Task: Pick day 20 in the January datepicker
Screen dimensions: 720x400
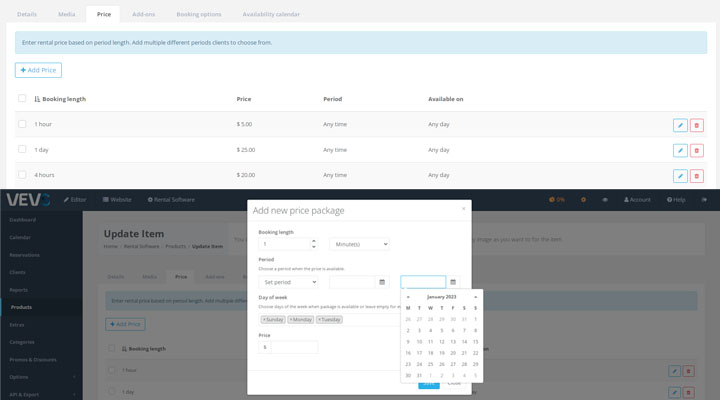Action: (453, 353)
